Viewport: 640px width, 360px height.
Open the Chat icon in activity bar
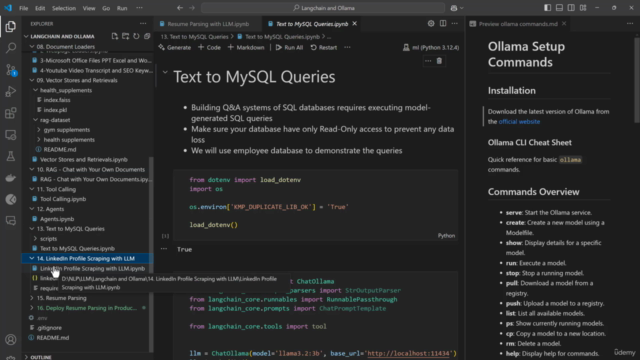click(11, 221)
